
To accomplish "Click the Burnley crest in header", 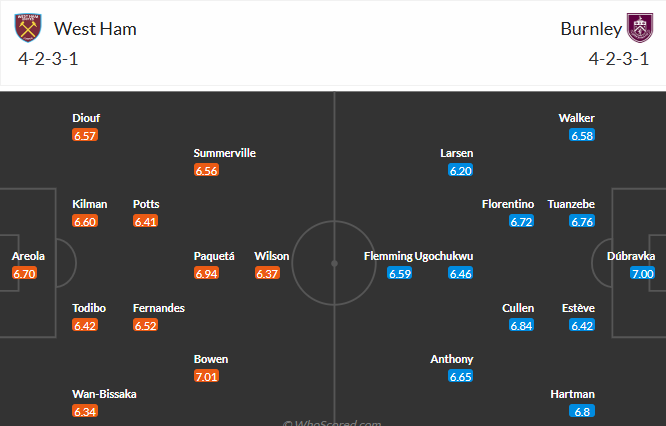I will (637, 28).
